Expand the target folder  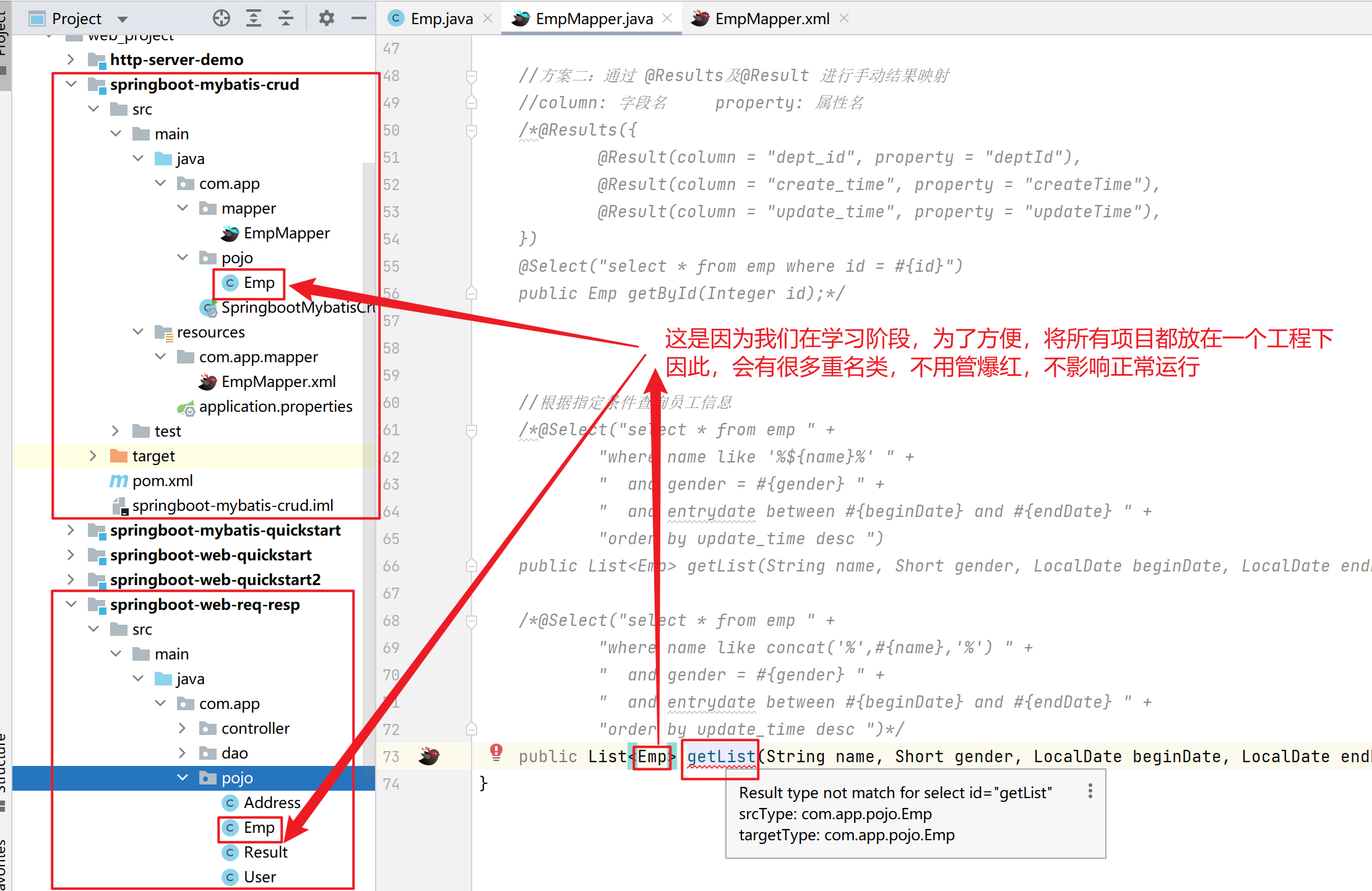click(93, 456)
